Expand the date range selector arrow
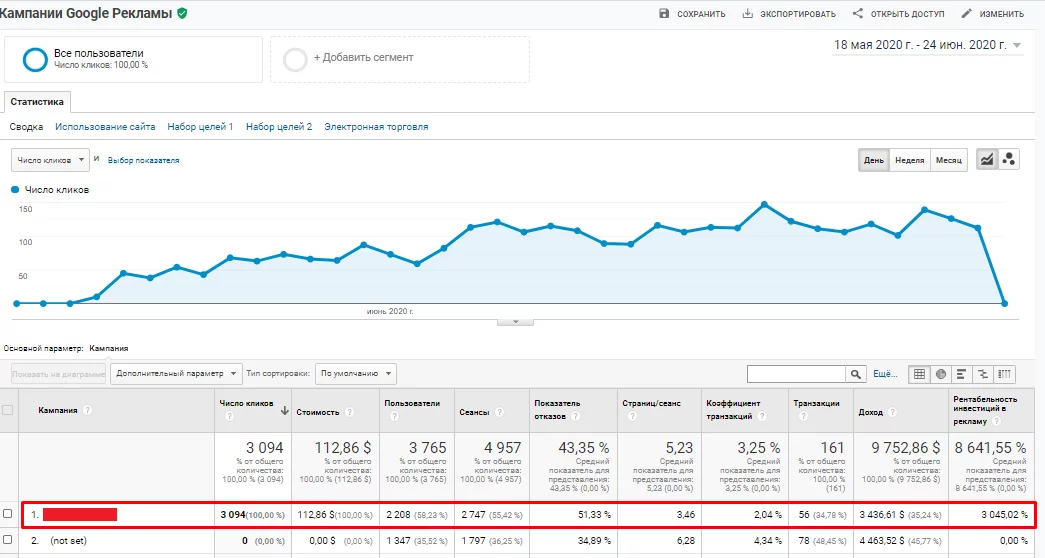 pos(1017,45)
